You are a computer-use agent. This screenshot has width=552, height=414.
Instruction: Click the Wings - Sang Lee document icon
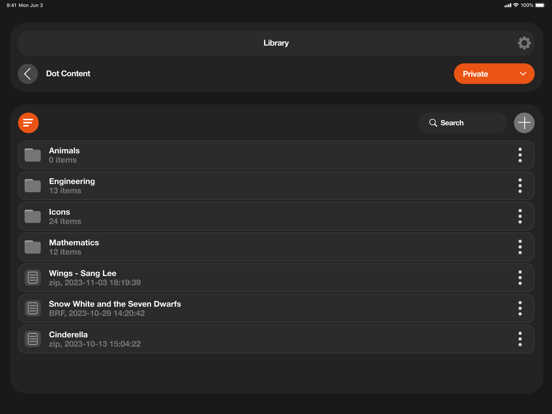(33, 278)
